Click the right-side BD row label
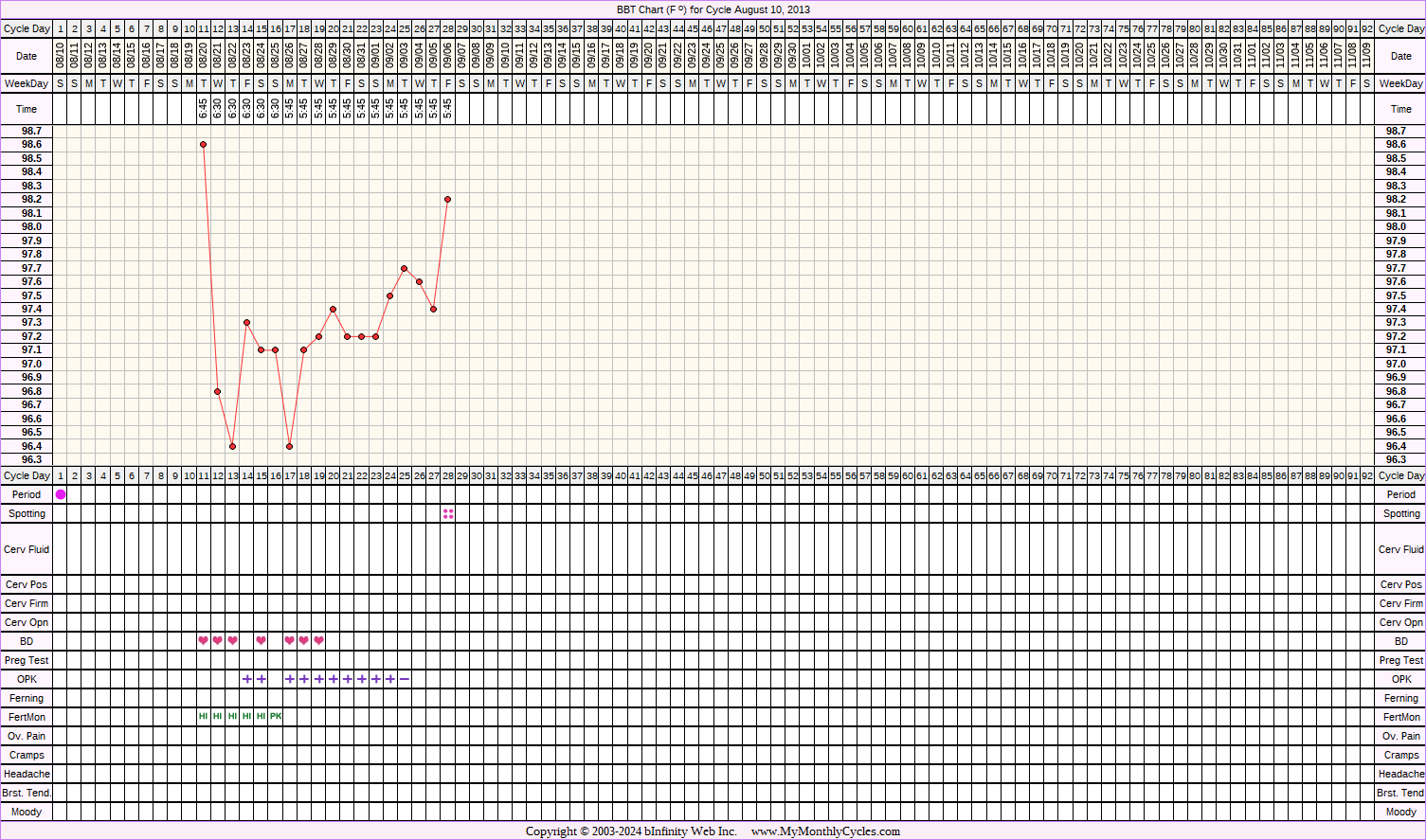This screenshot has height=840, width=1426. point(1401,641)
